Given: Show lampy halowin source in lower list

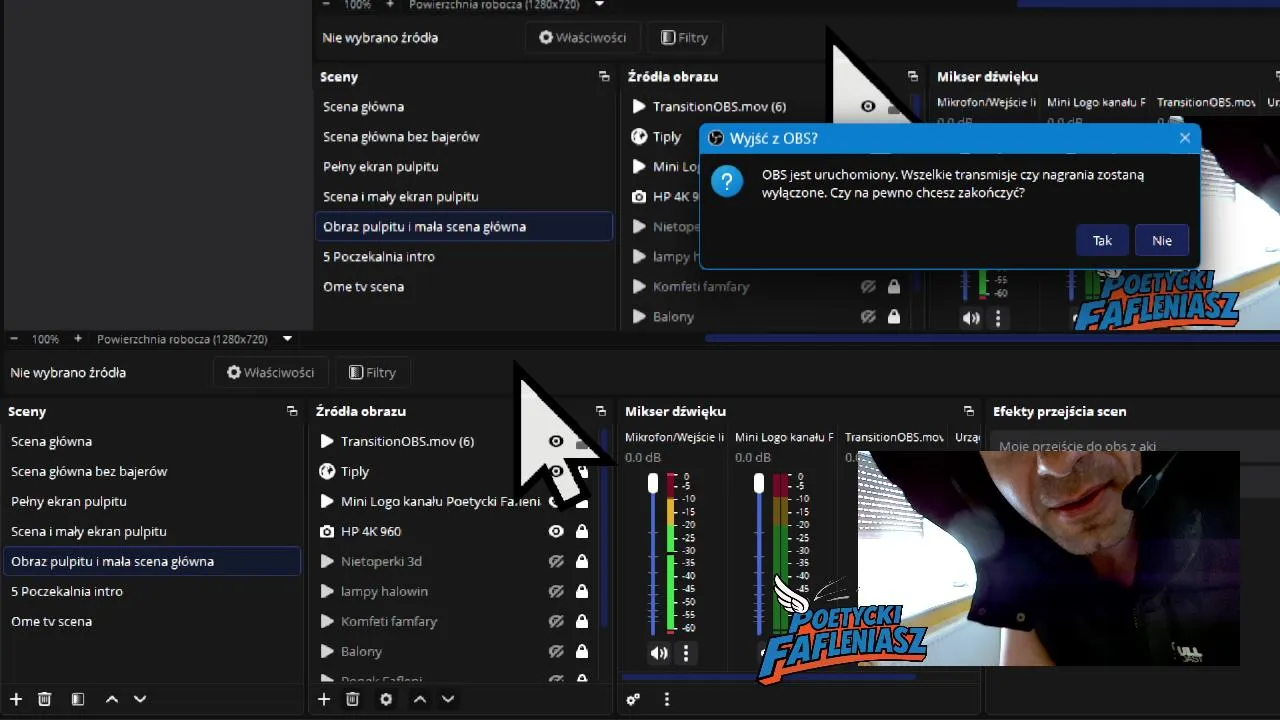Looking at the screenshot, I should tap(556, 591).
